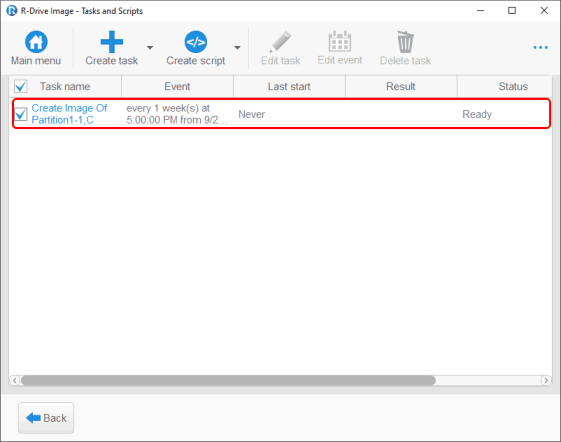Open the three-dot more options menu
Image resolution: width=561 pixels, height=442 pixels.
tap(540, 47)
